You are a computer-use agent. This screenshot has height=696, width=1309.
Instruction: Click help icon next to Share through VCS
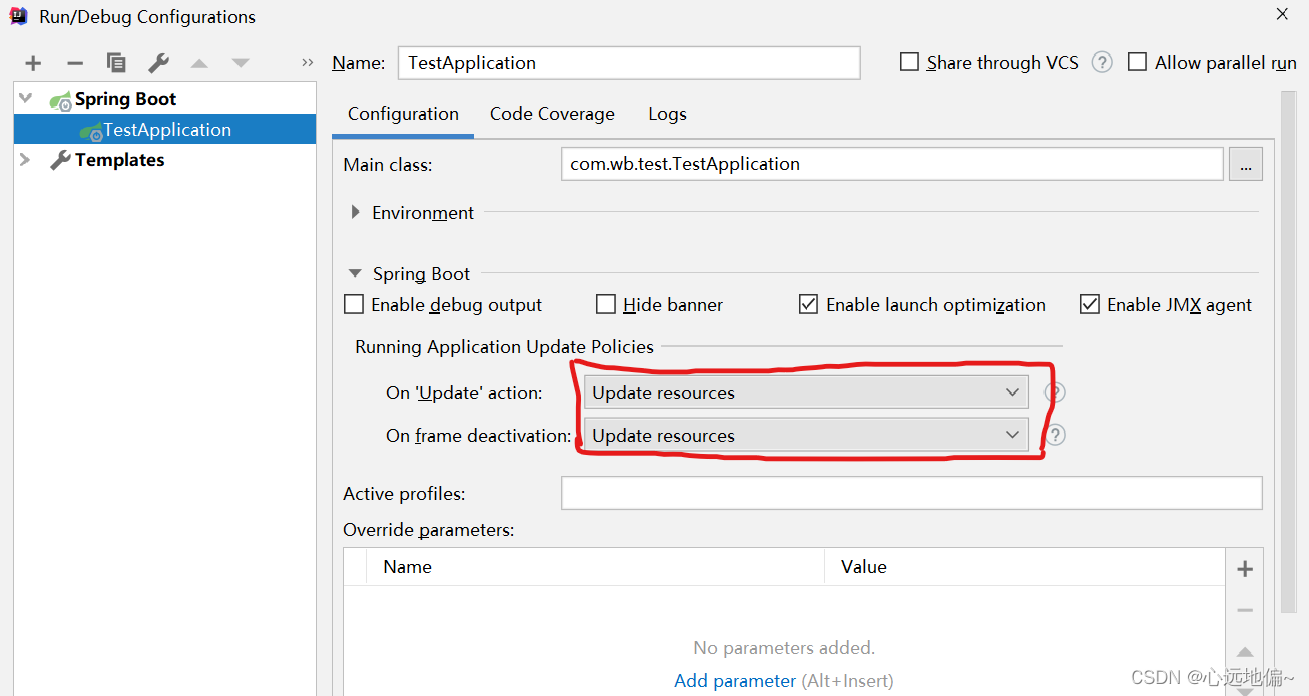coord(1102,62)
